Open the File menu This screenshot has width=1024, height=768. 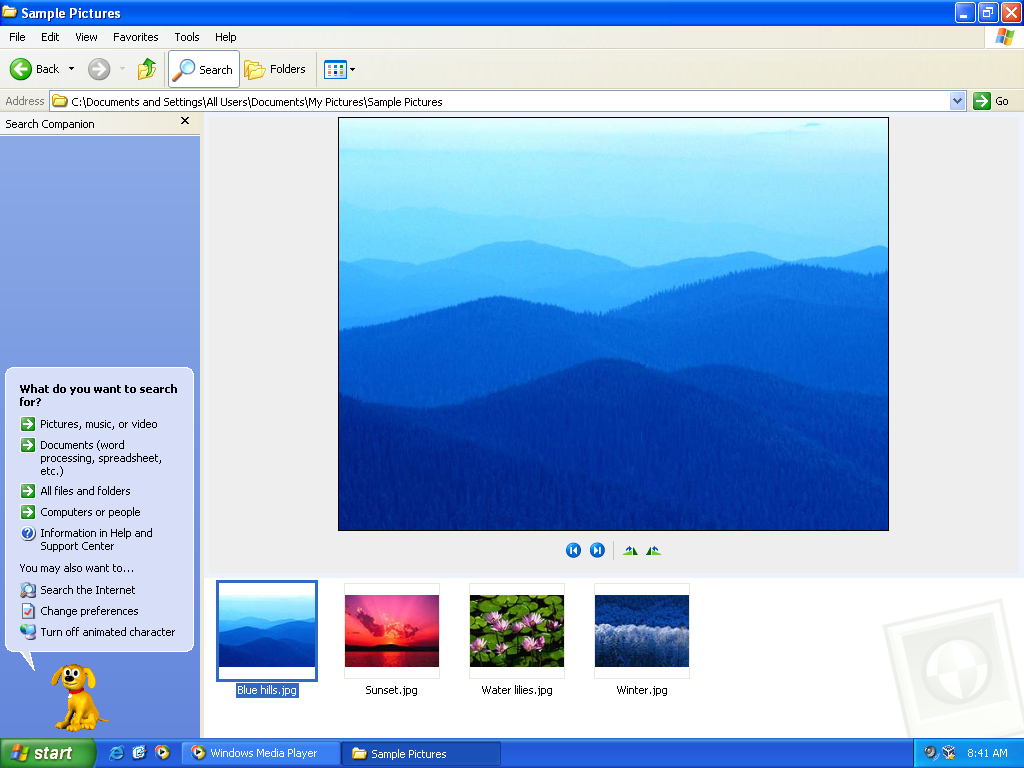(x=17, y=37)
